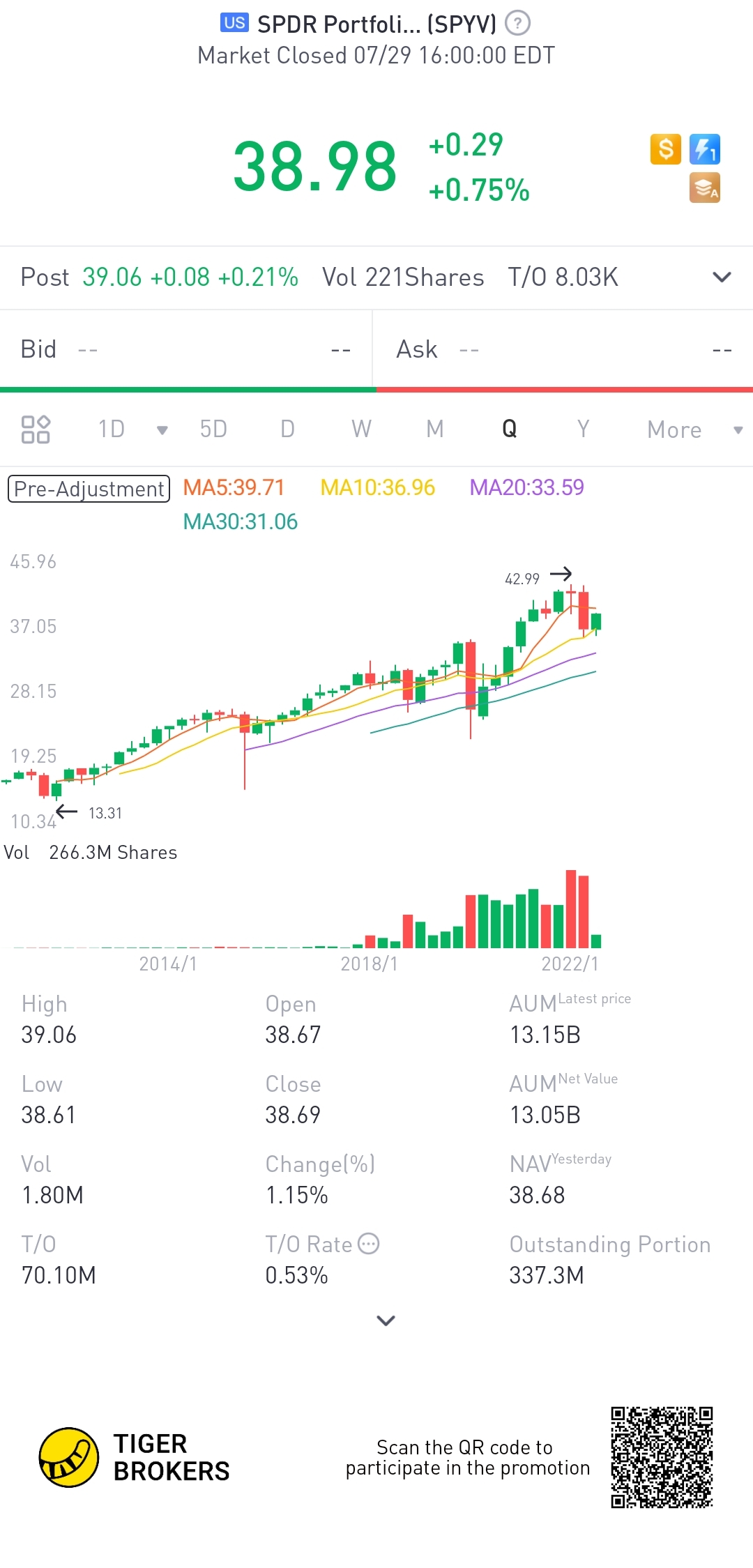753x1568 pixels.
Task: Select the Q quarterly chart tab
Action: (x=510, y=429)
